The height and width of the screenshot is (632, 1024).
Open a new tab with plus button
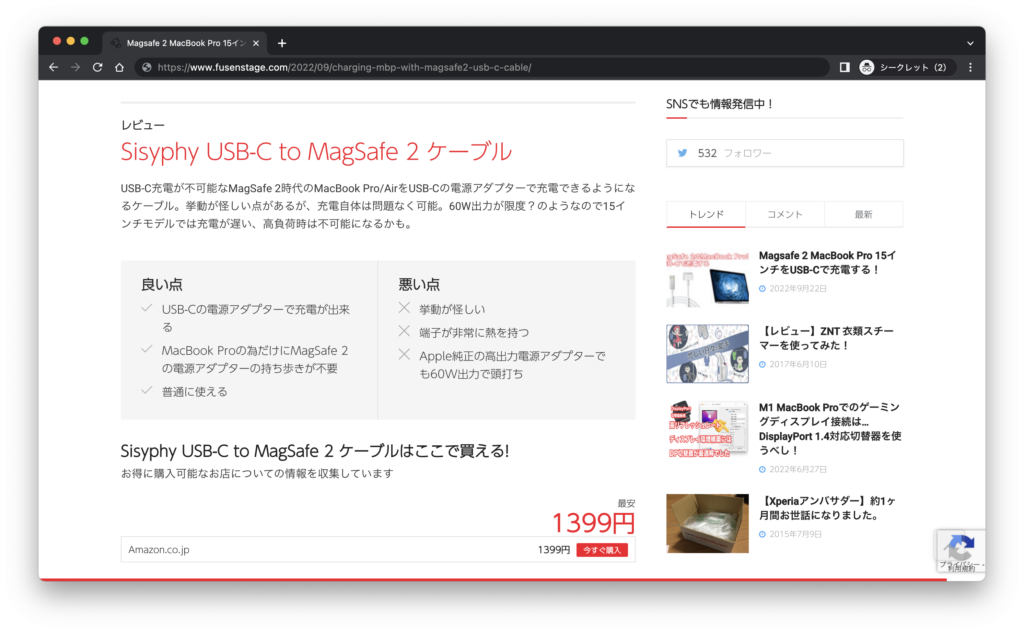(281, 43)
